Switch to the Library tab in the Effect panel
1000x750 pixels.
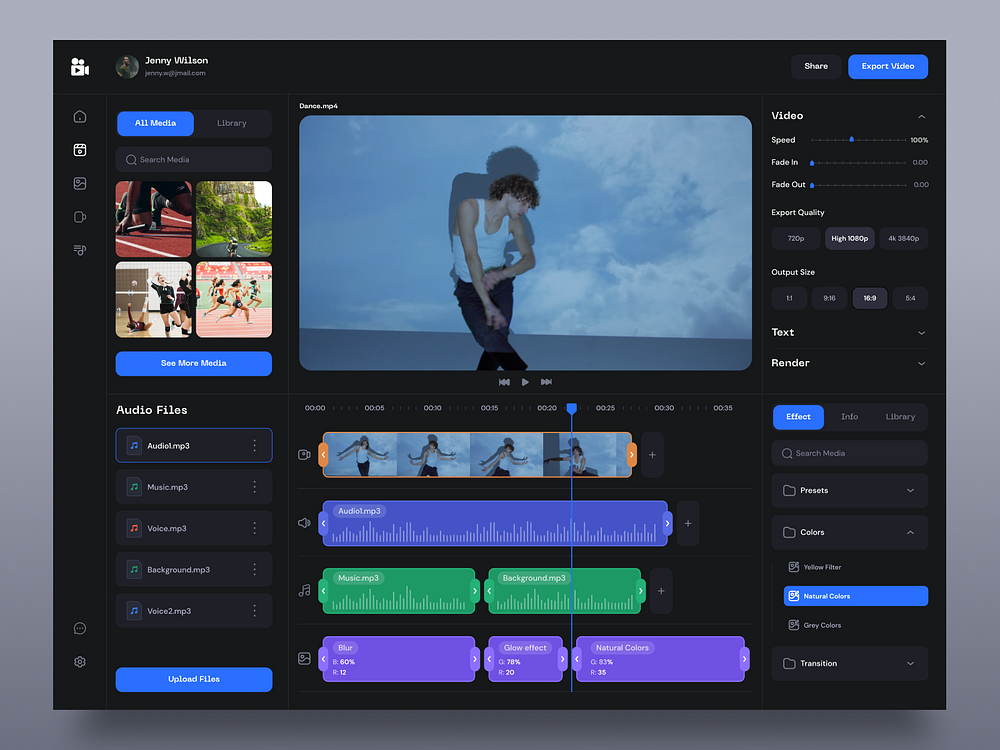pos(899,417)
